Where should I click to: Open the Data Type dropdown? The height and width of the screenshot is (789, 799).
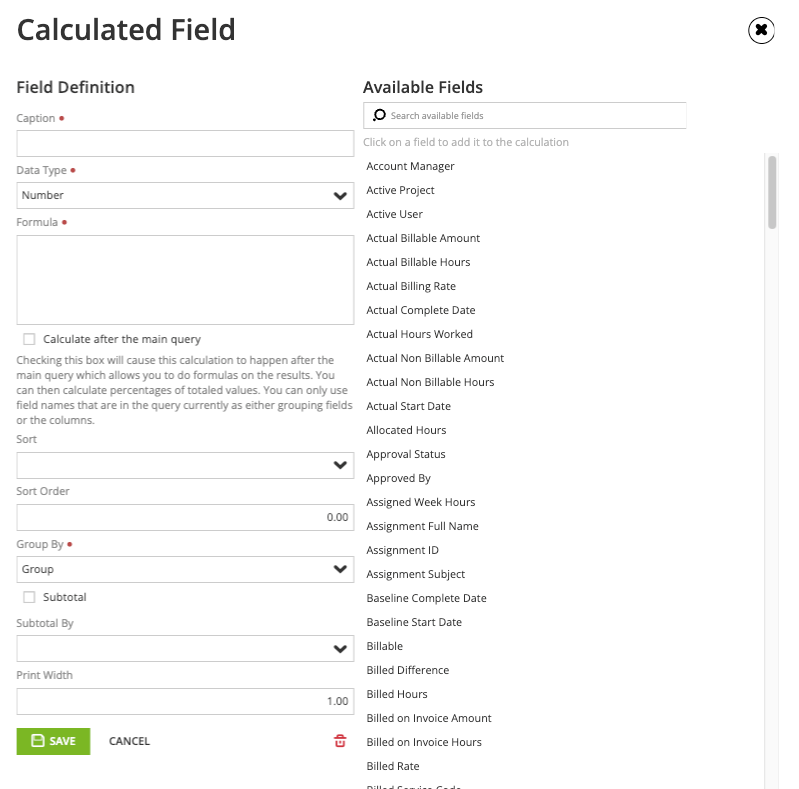(x=185, y=196)
